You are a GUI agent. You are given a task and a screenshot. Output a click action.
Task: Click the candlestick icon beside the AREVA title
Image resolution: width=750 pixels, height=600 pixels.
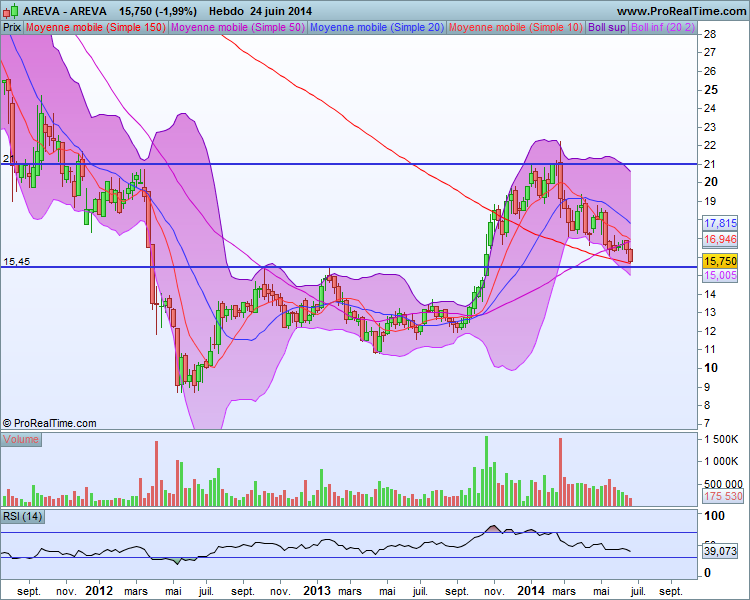(11, 11)
